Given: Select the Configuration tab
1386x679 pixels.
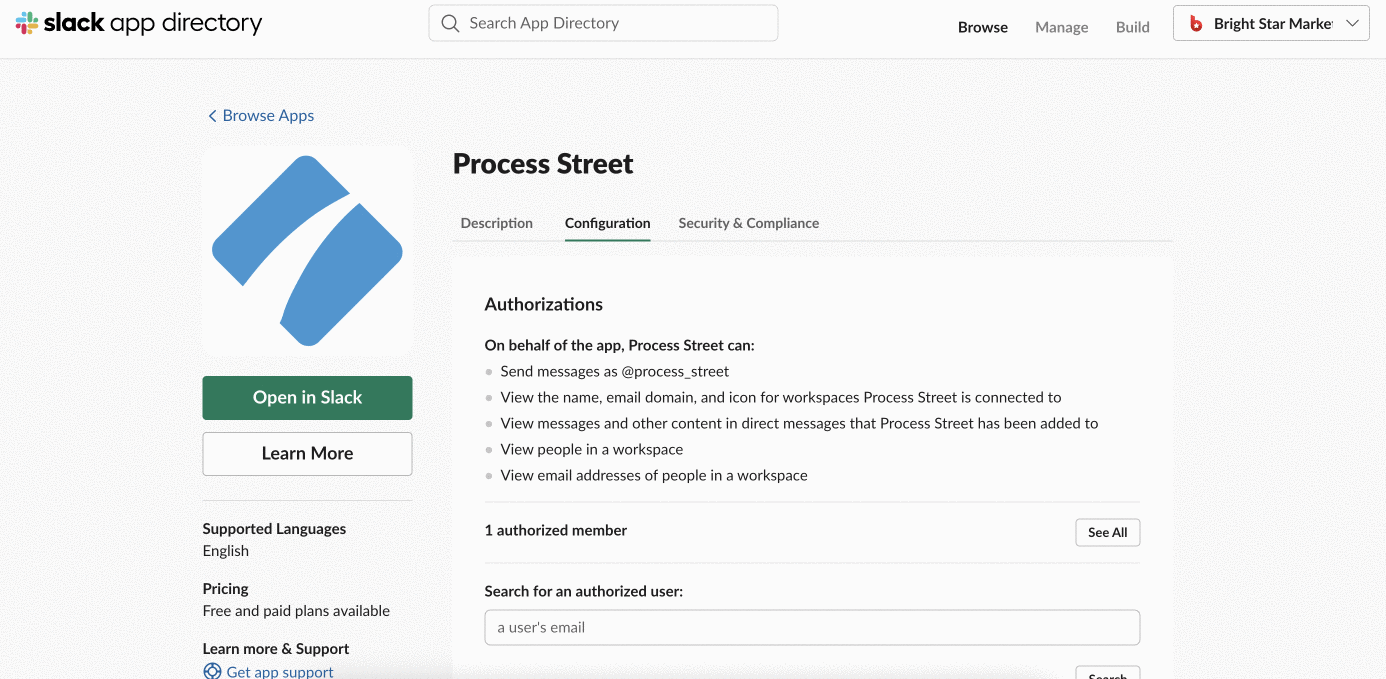Looking at the screenshot, I should click(x=607, y=223).
